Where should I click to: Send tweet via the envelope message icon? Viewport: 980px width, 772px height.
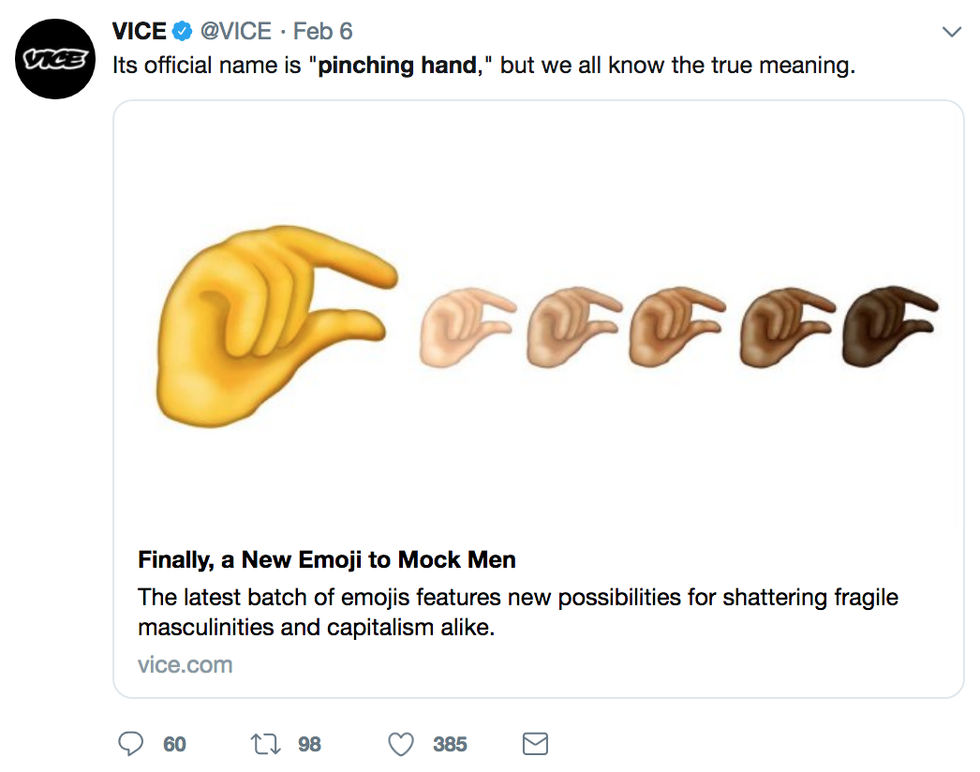click(536, 744)
